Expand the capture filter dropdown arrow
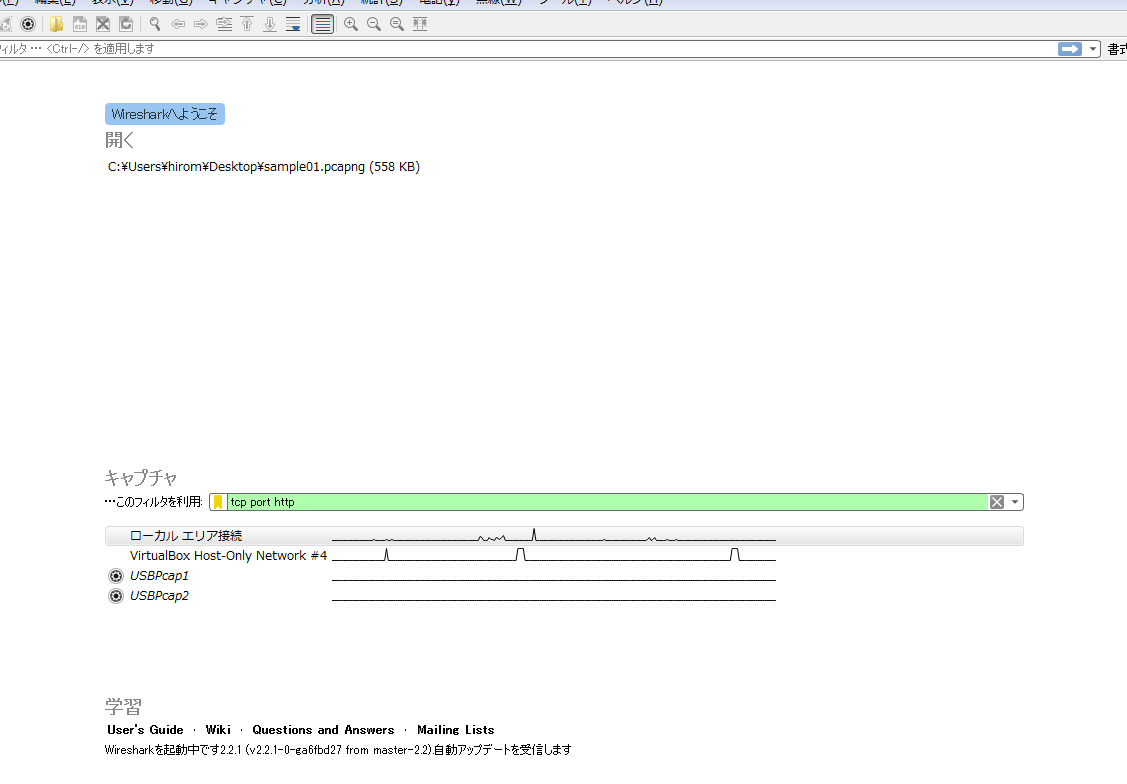The width and height of the screenshot is (1127, 784). (x=1015, y=502)
